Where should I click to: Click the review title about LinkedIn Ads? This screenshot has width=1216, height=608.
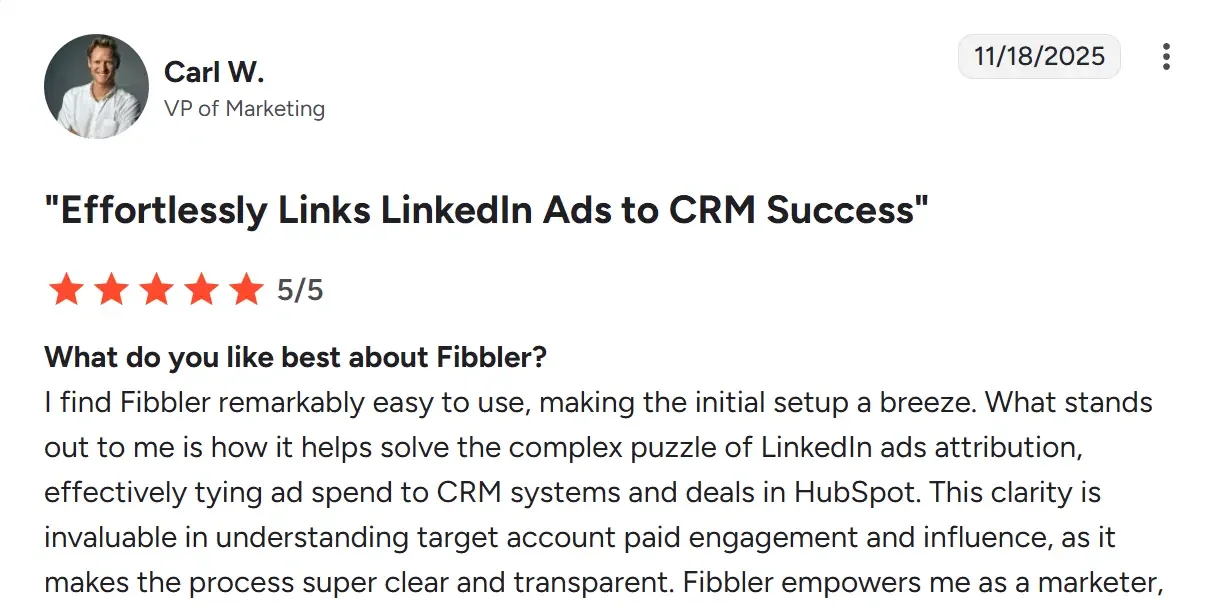[x=486, y=211]
